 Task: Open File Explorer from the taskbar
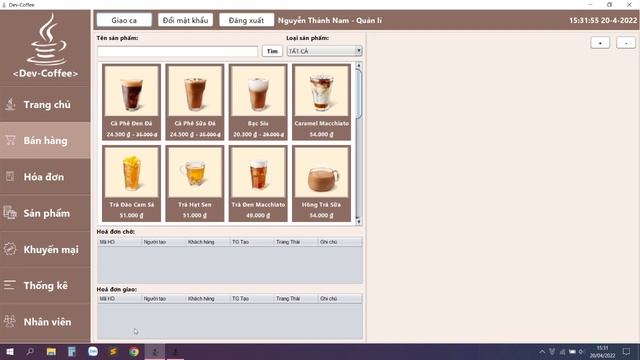51,351
